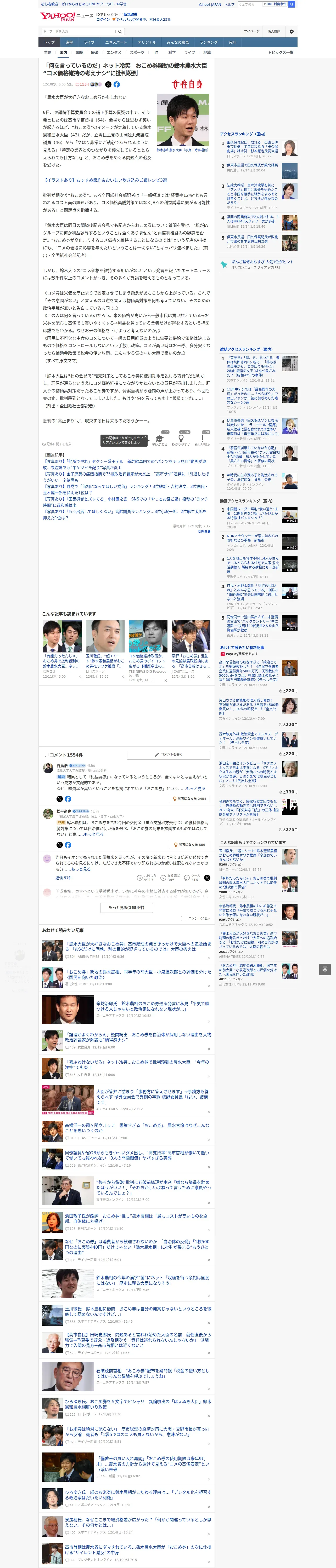Image resolution: width=336 pixels, height=1568 pixels.
Task: Share article on X from header
Action: pos(109,85)
